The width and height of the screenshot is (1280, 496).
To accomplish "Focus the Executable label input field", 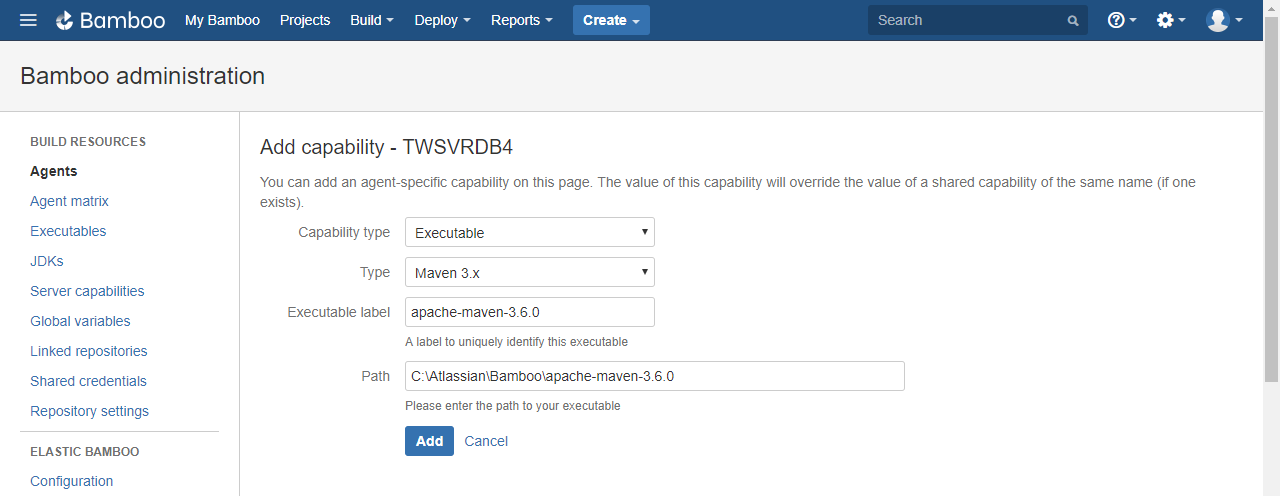I will coord(530,312).
